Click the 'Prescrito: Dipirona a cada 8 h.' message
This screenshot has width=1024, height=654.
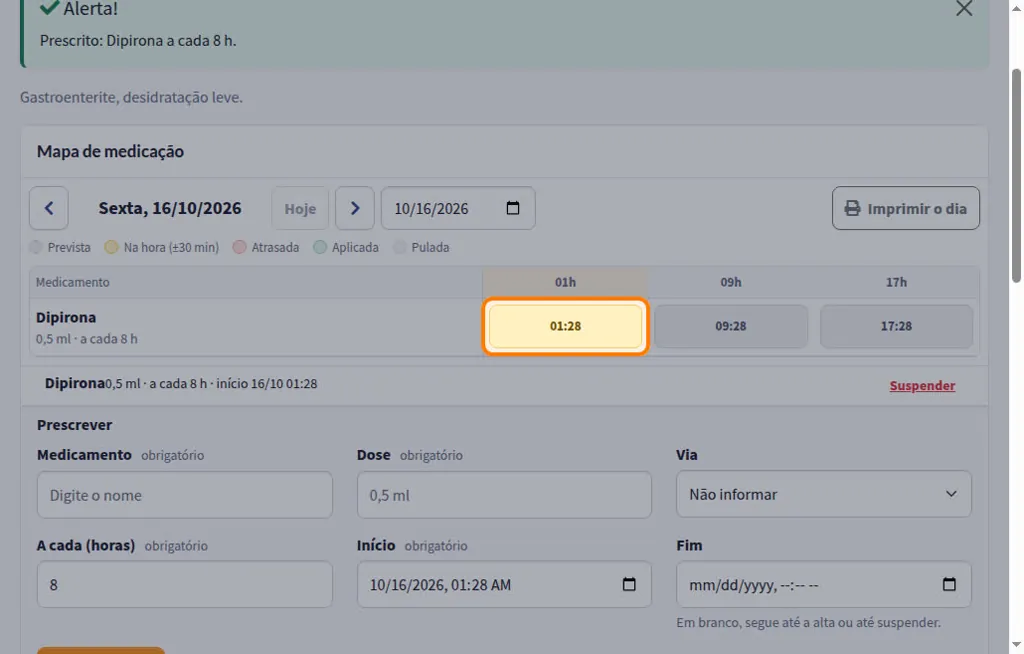(x=138, y=41)
